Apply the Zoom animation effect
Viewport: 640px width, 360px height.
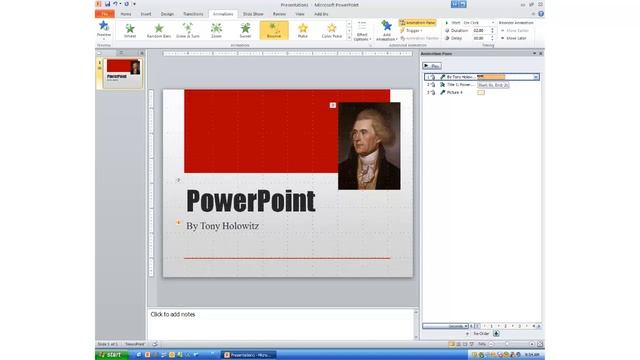216,30
